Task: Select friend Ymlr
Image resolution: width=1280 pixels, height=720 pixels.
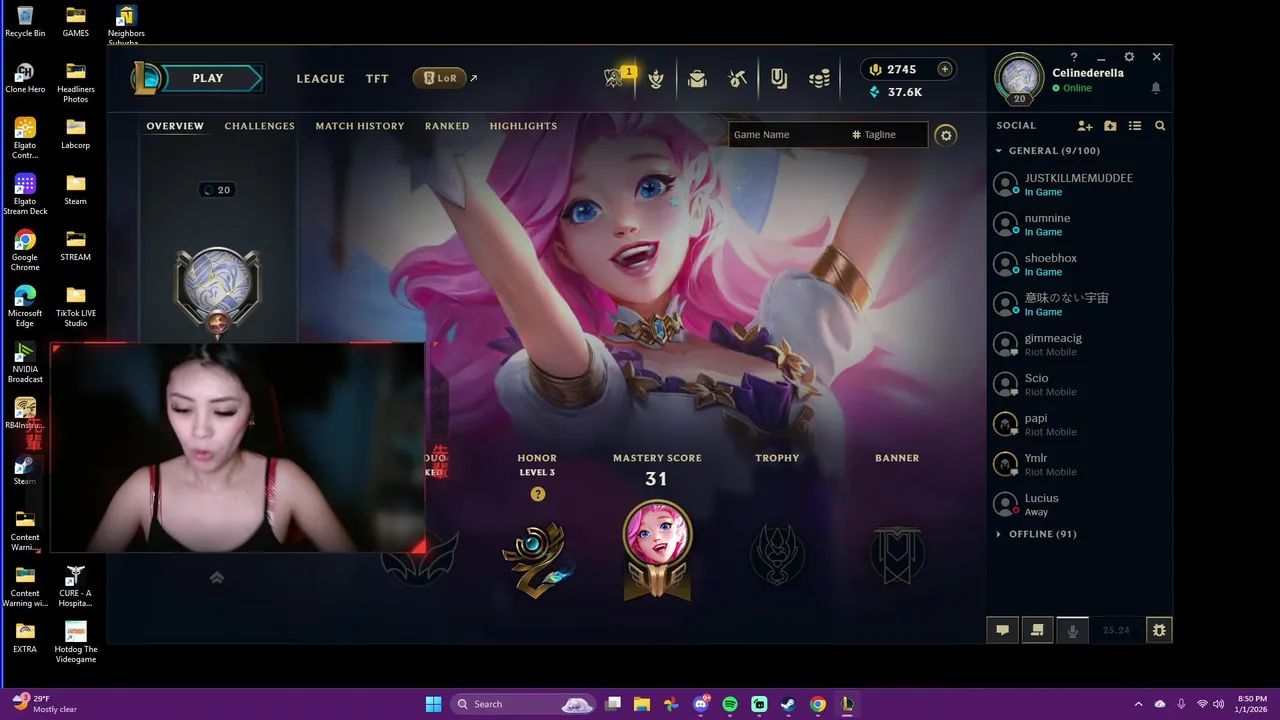Action: pyautogui.click(x=1079, y=464)
